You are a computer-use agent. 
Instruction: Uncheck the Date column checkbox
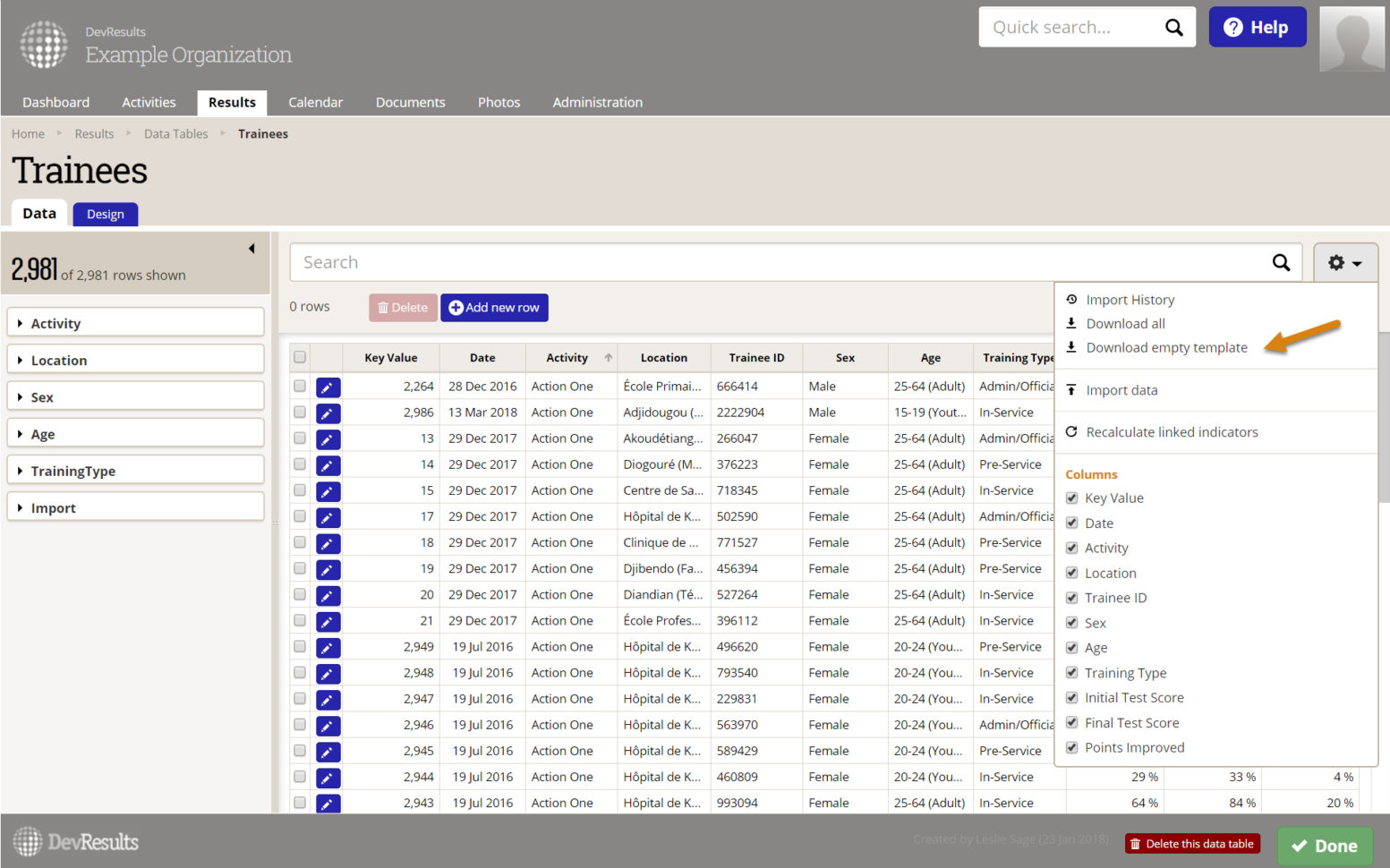(1071, 523)
